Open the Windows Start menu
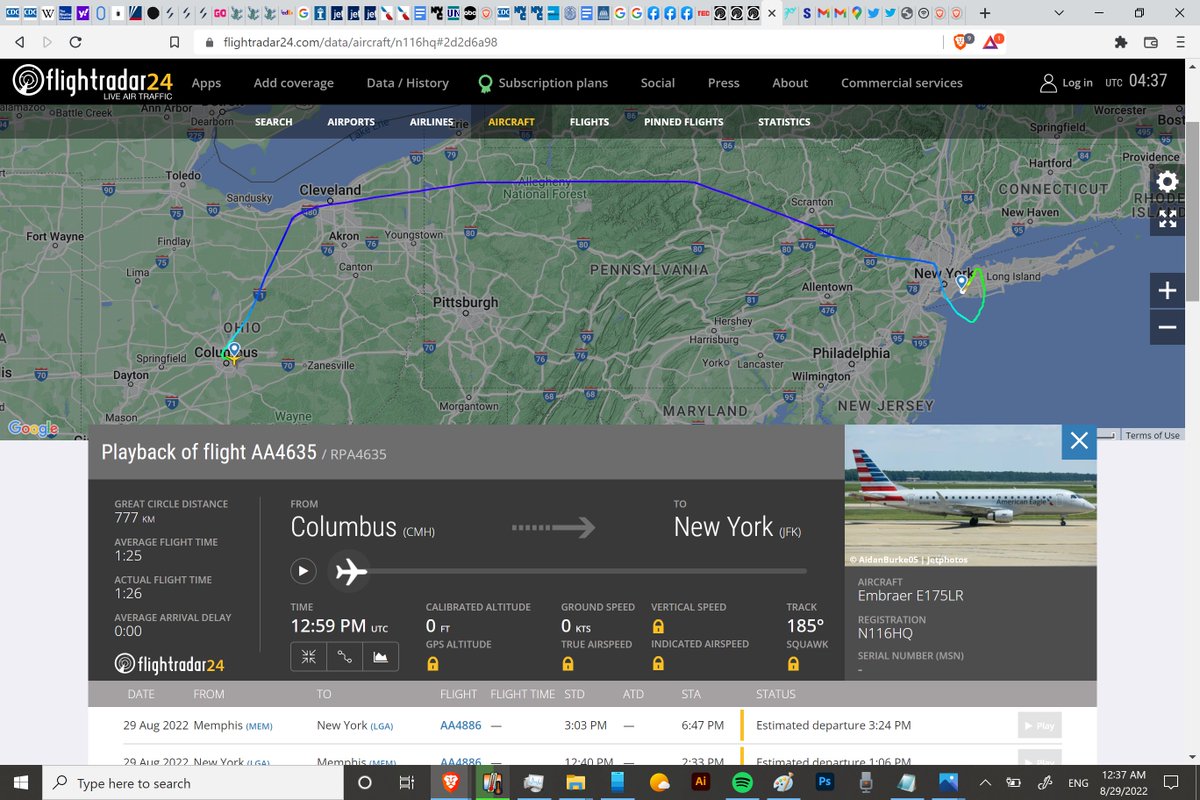This screenshot has height=800, width=1200. tap(21, 783)
